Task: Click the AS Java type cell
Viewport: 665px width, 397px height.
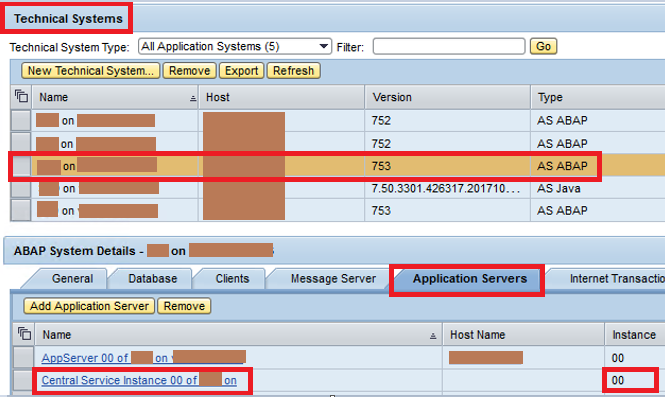Action: (x=559, y=188)
